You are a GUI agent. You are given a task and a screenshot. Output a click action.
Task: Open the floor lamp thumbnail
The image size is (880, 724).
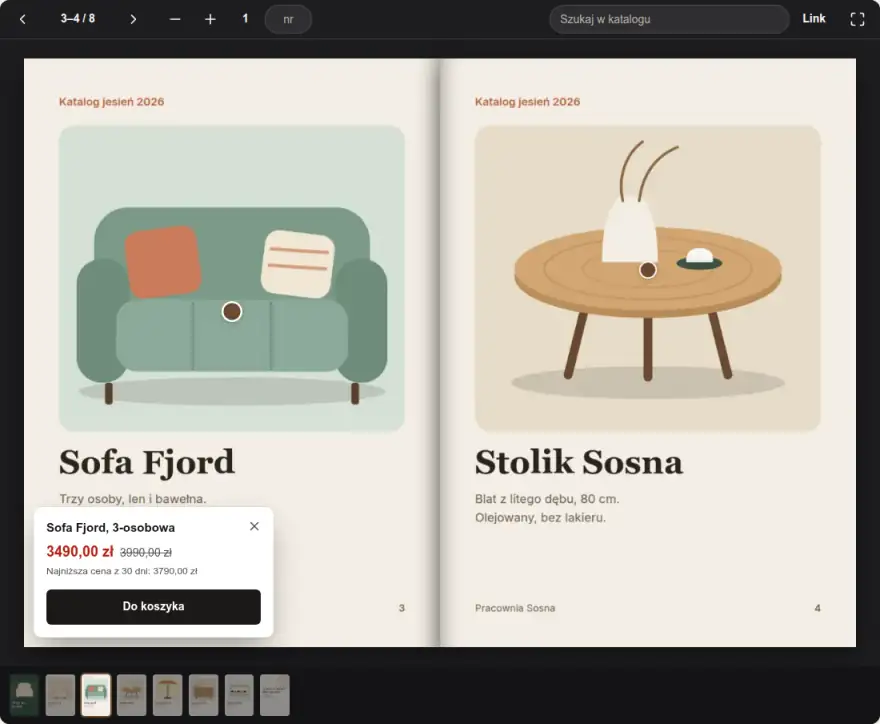click(x=168, y=695)
